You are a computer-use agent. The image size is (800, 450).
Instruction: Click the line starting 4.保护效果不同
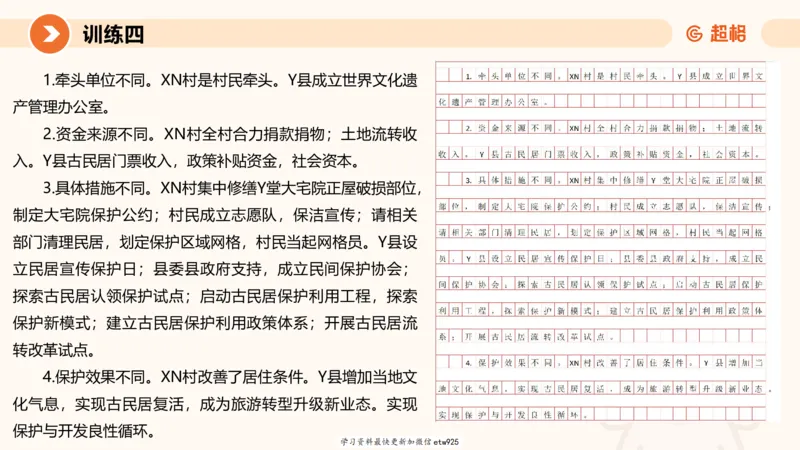[230, 378]
